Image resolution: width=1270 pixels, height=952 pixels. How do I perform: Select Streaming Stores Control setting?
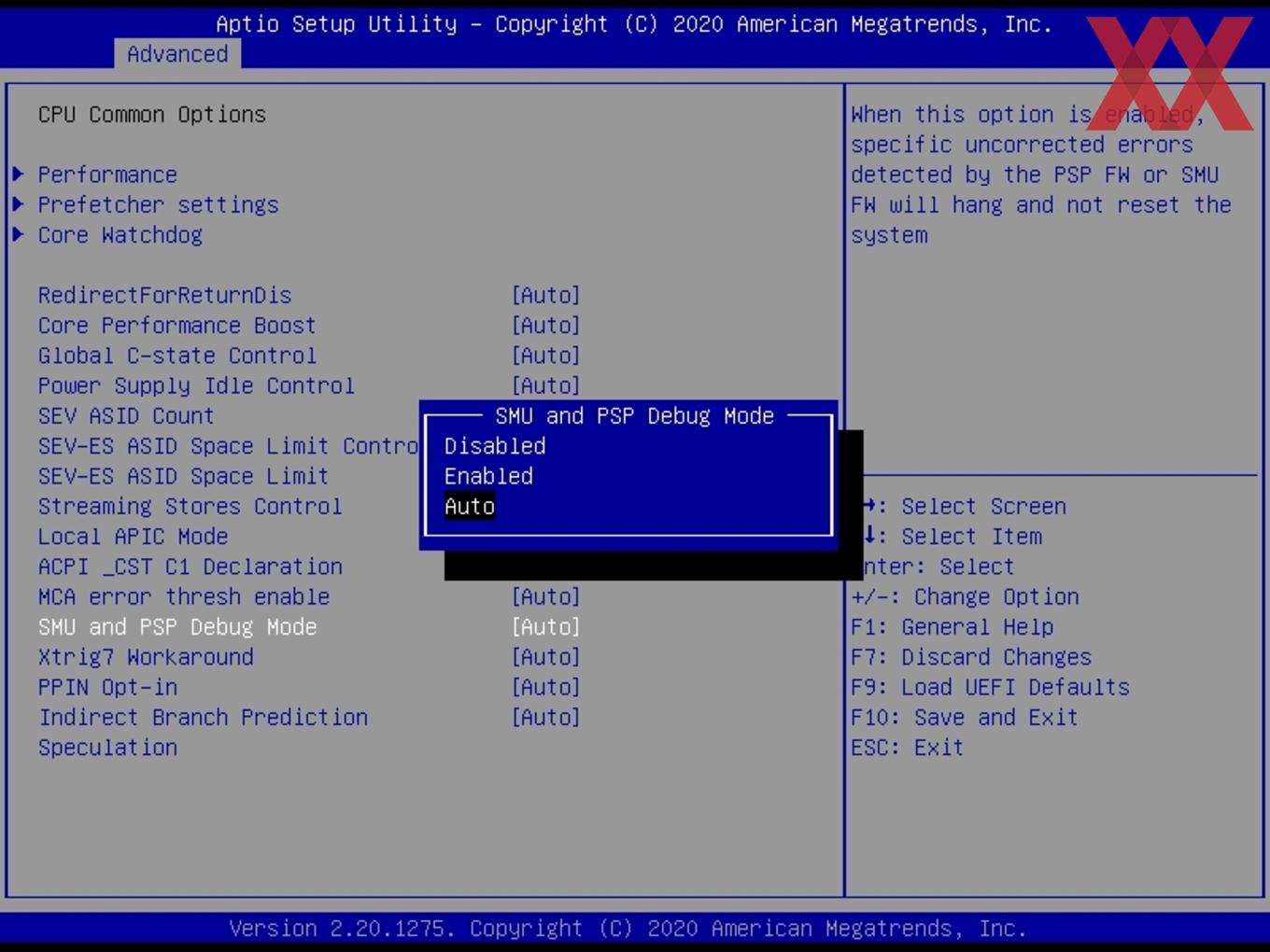click(x=190, y=506)
